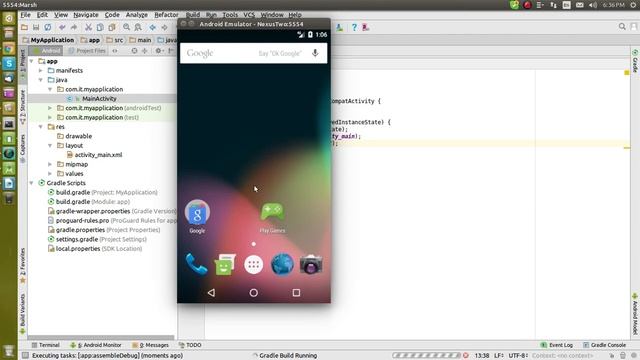Stop the Gradle build with red cancel icon
640x360 pixels.
[x=466, y=356]
